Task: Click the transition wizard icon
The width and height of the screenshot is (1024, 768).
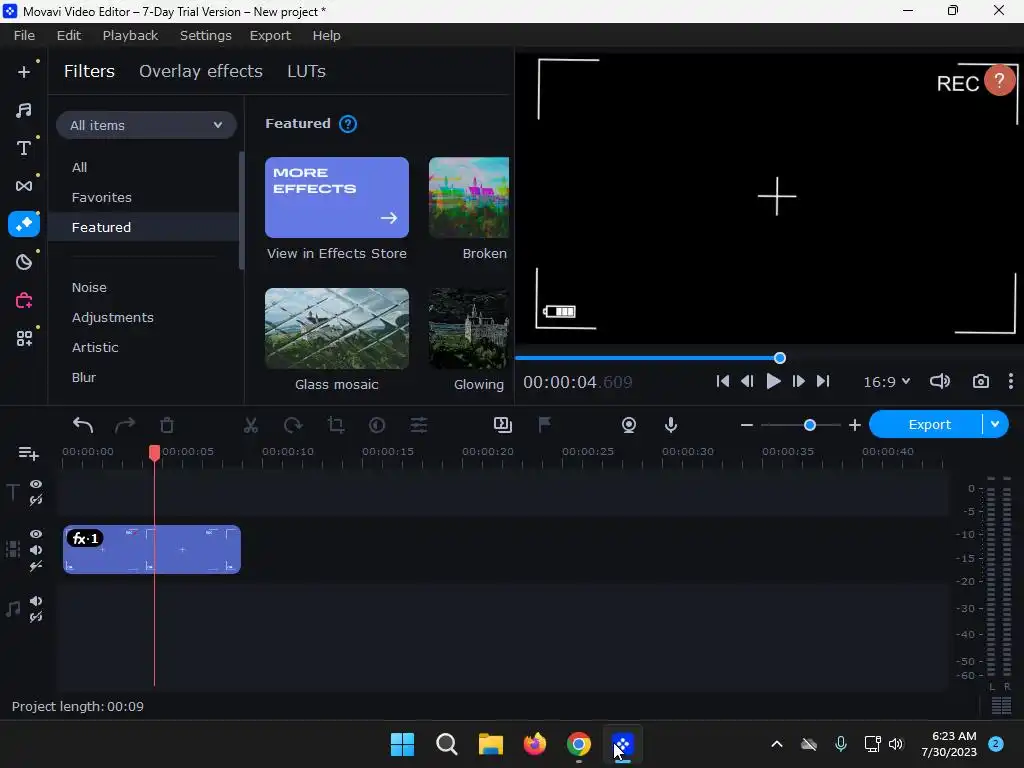Action: [503, 425]
